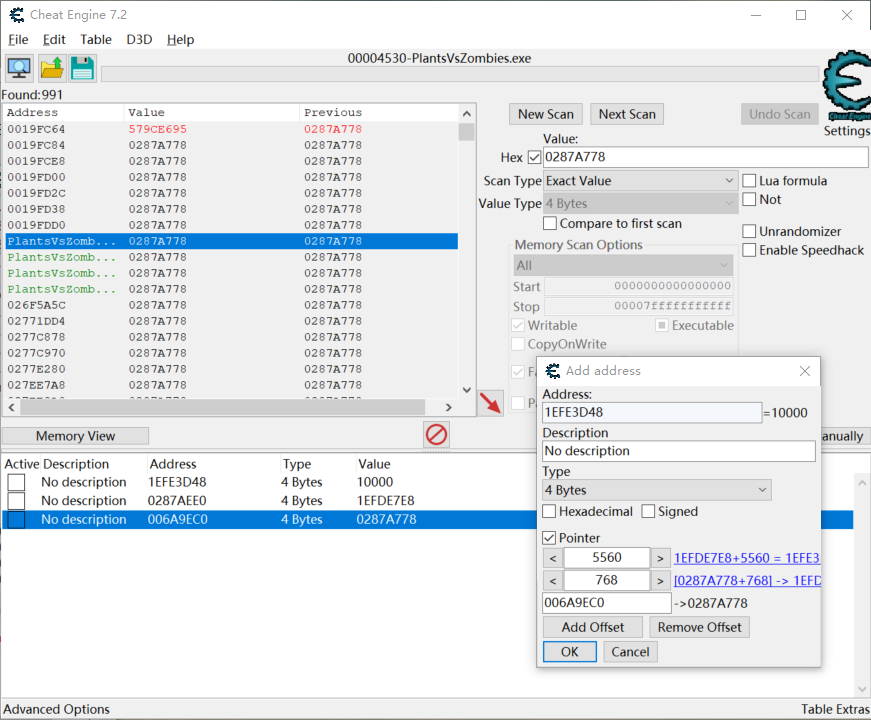Clear the address list (red no-entry icon)

tap(436, 434)
